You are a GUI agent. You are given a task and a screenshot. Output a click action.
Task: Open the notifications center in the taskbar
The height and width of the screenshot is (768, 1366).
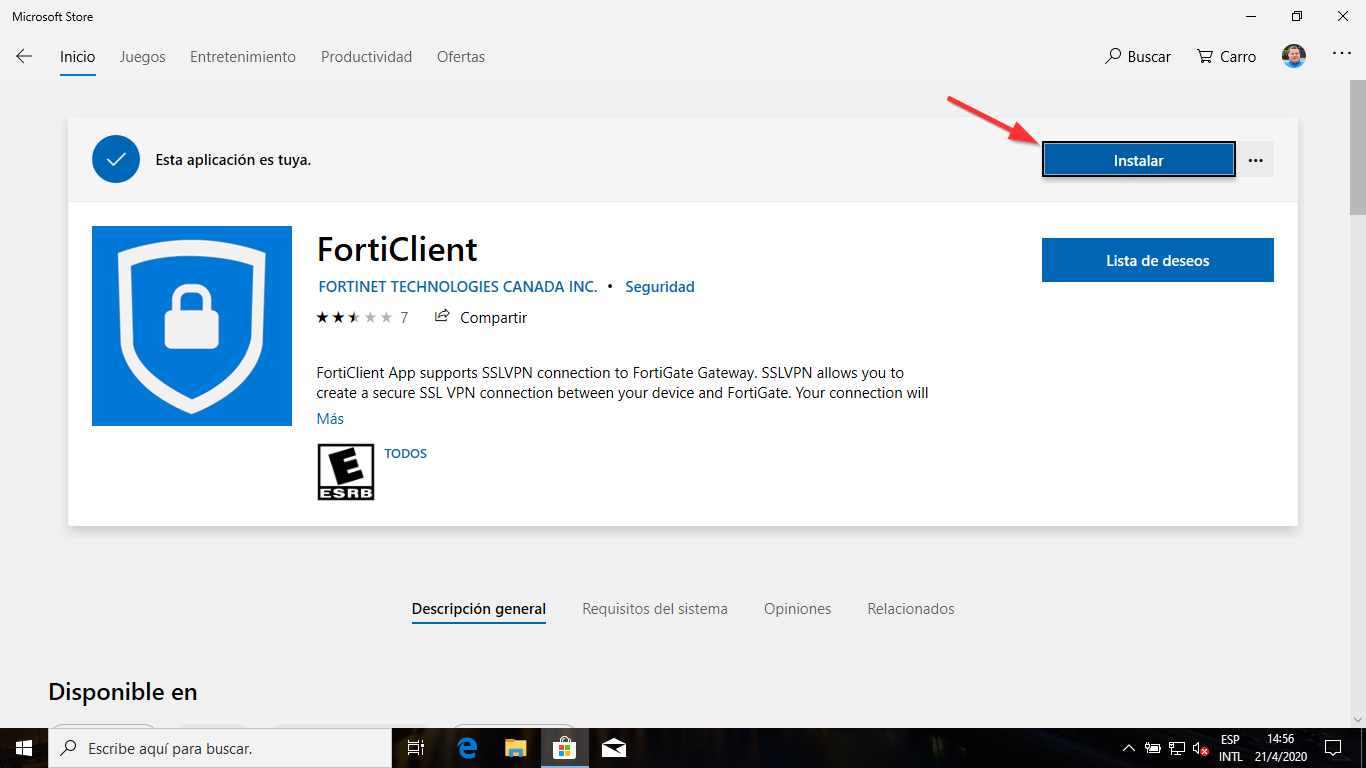click(x=1332, y=747)
